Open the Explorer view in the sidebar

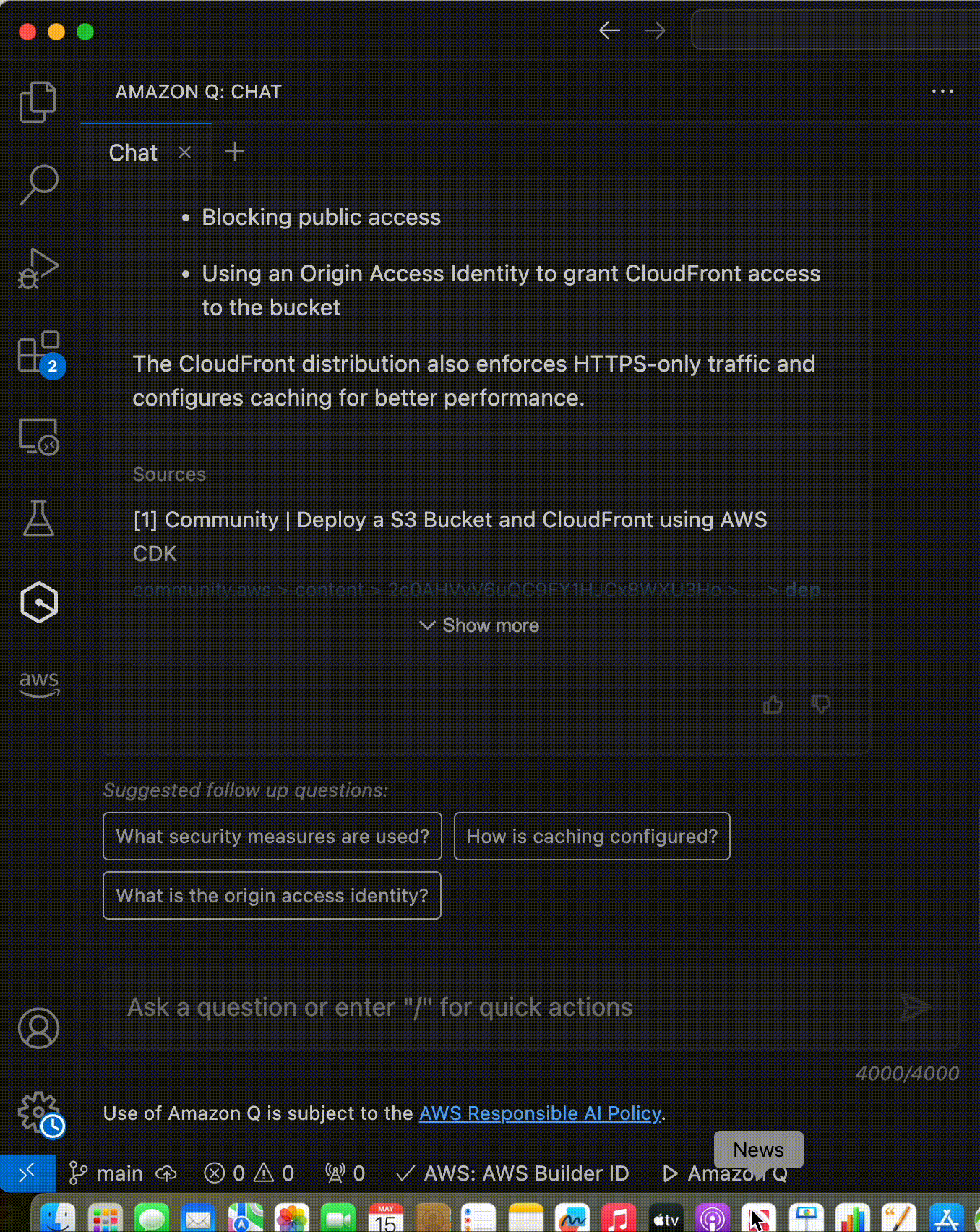(38, 102)
